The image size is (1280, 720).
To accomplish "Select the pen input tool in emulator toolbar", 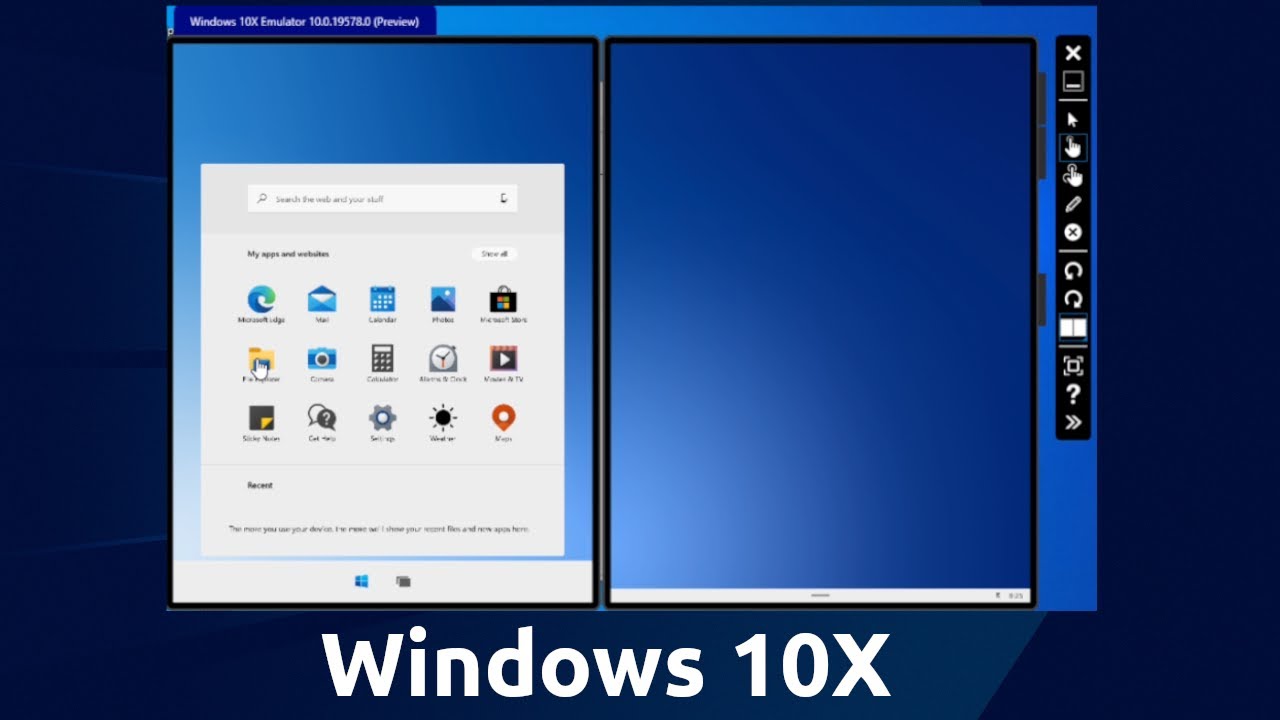I will tap(1073, 204).
